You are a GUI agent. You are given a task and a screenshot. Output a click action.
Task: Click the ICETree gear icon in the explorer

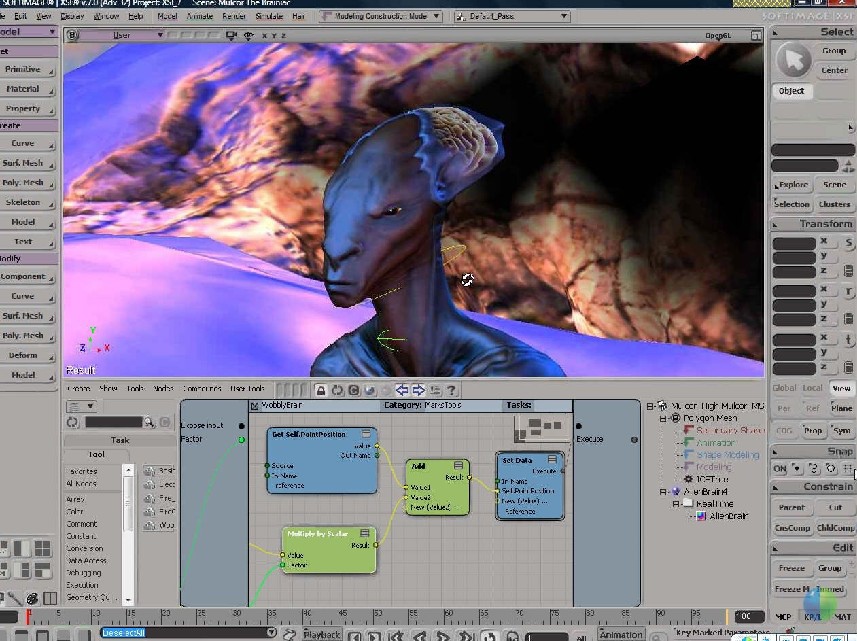point(689,479)
